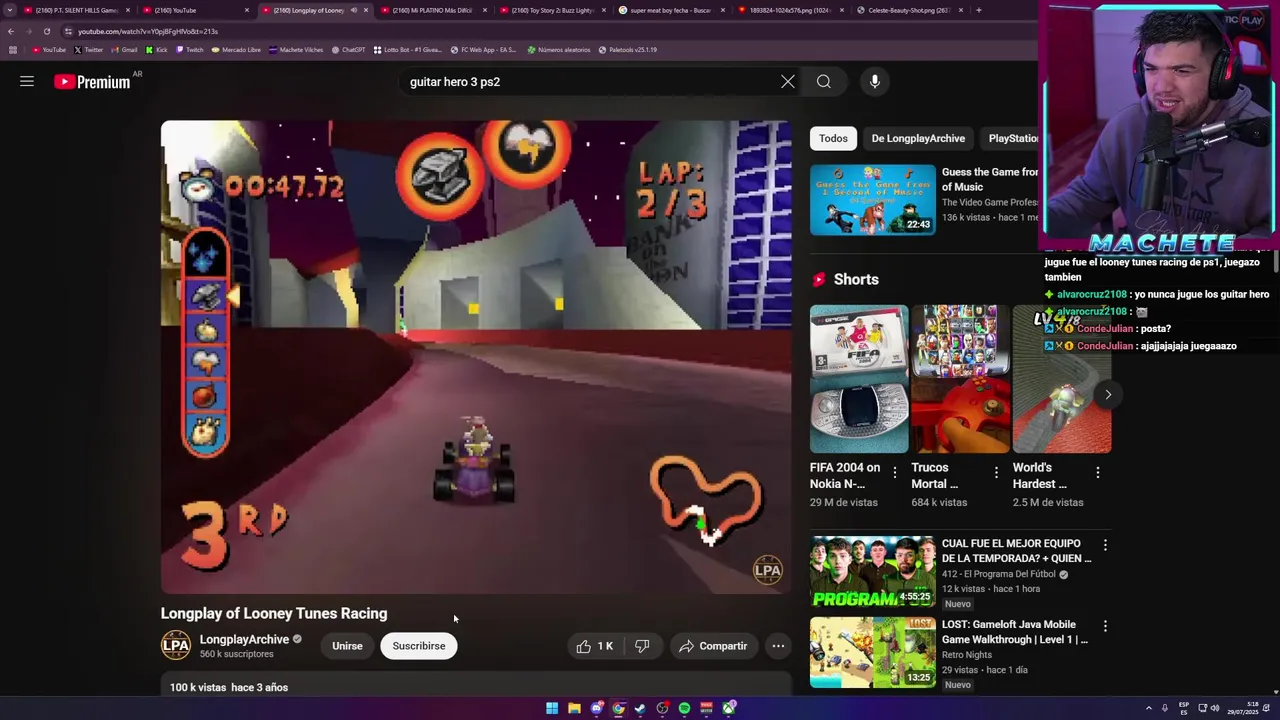Expand description at 100 k vistas
Image resolution: width=1280 pixels, height=720 pixels.
coord(229,687)
